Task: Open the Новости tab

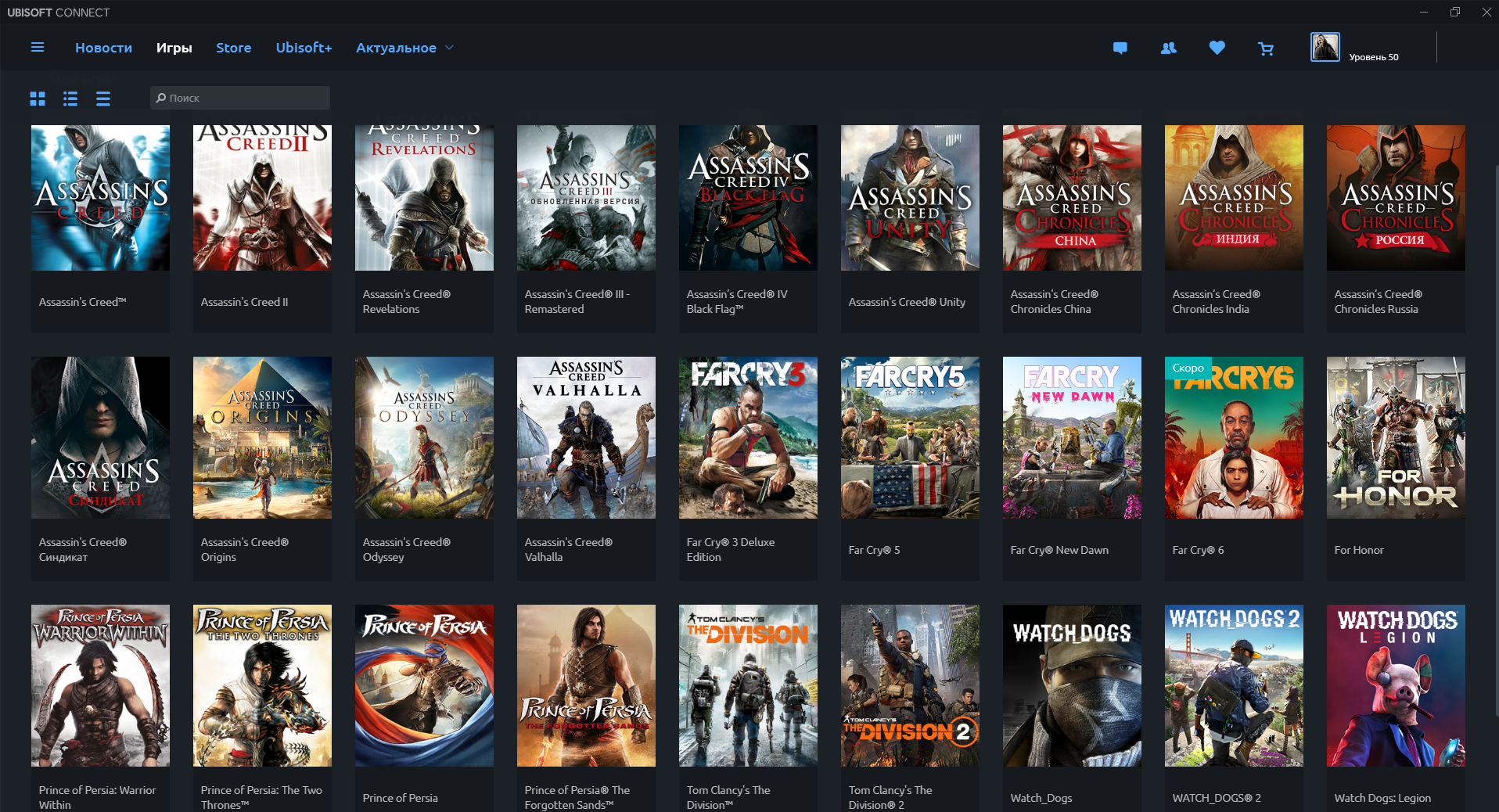Action: pyautogui.click(x=103, y=48)
